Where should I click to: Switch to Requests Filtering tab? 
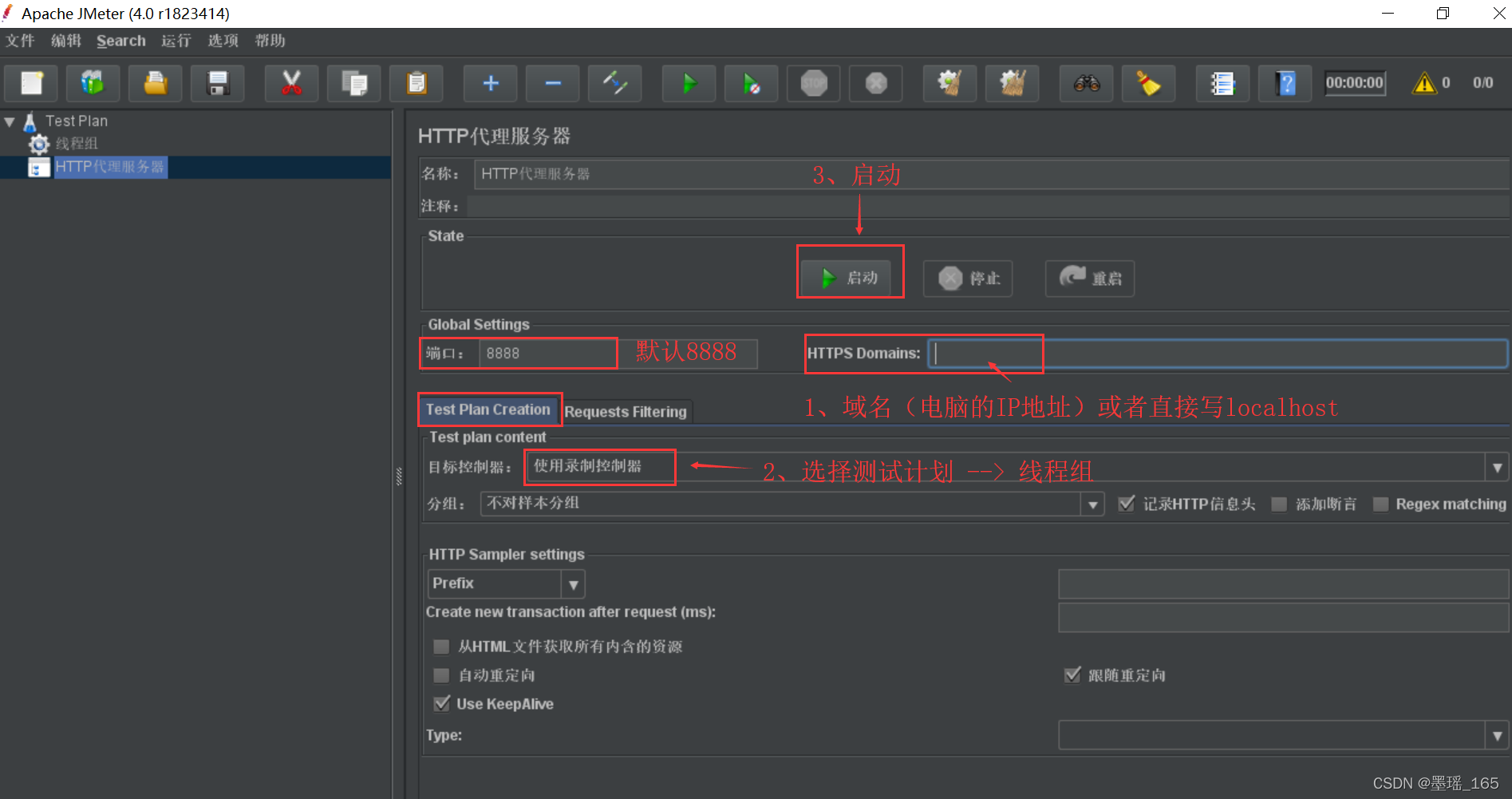626,412
